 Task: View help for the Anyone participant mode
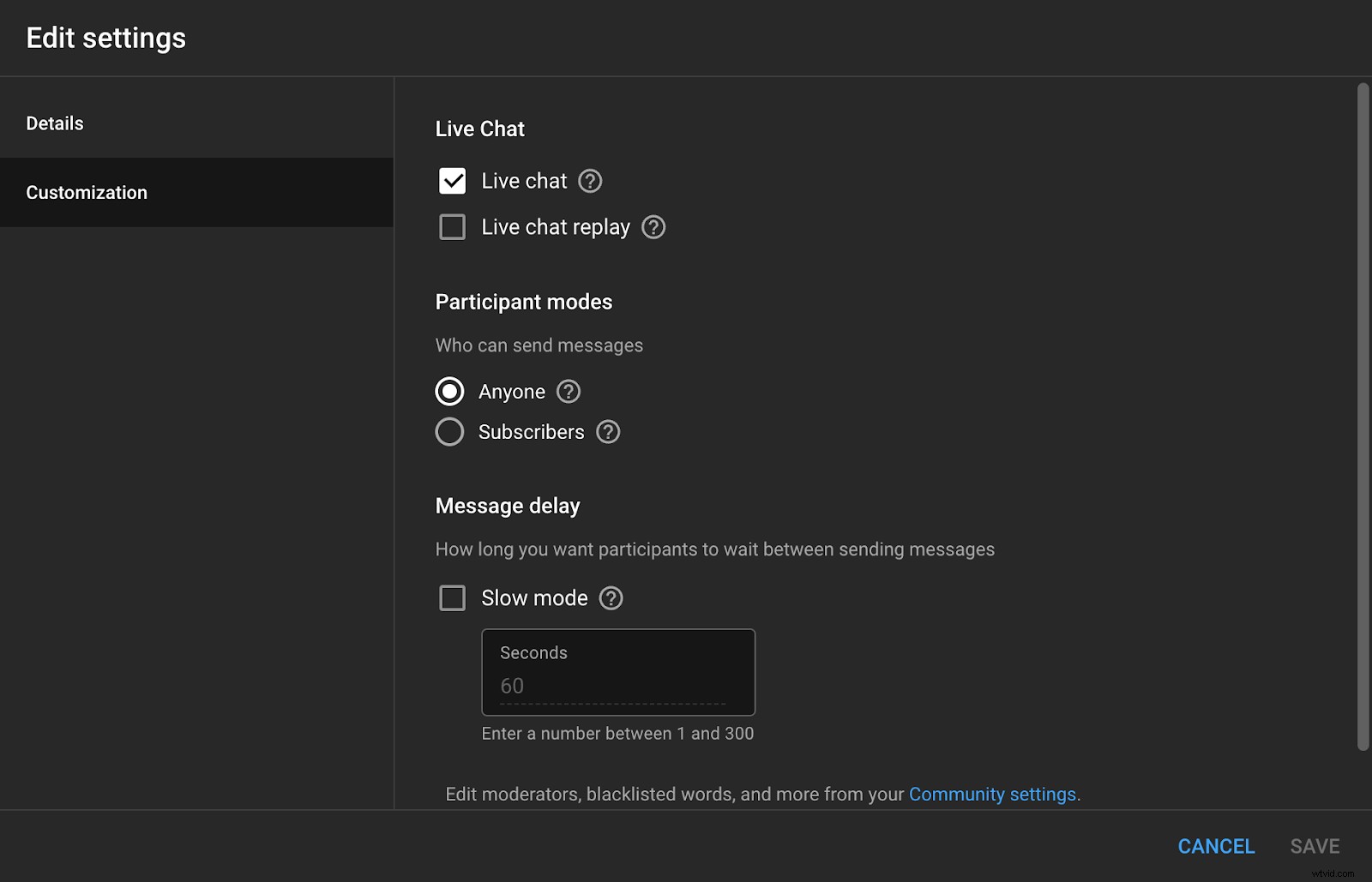click(x=568, y=392)
